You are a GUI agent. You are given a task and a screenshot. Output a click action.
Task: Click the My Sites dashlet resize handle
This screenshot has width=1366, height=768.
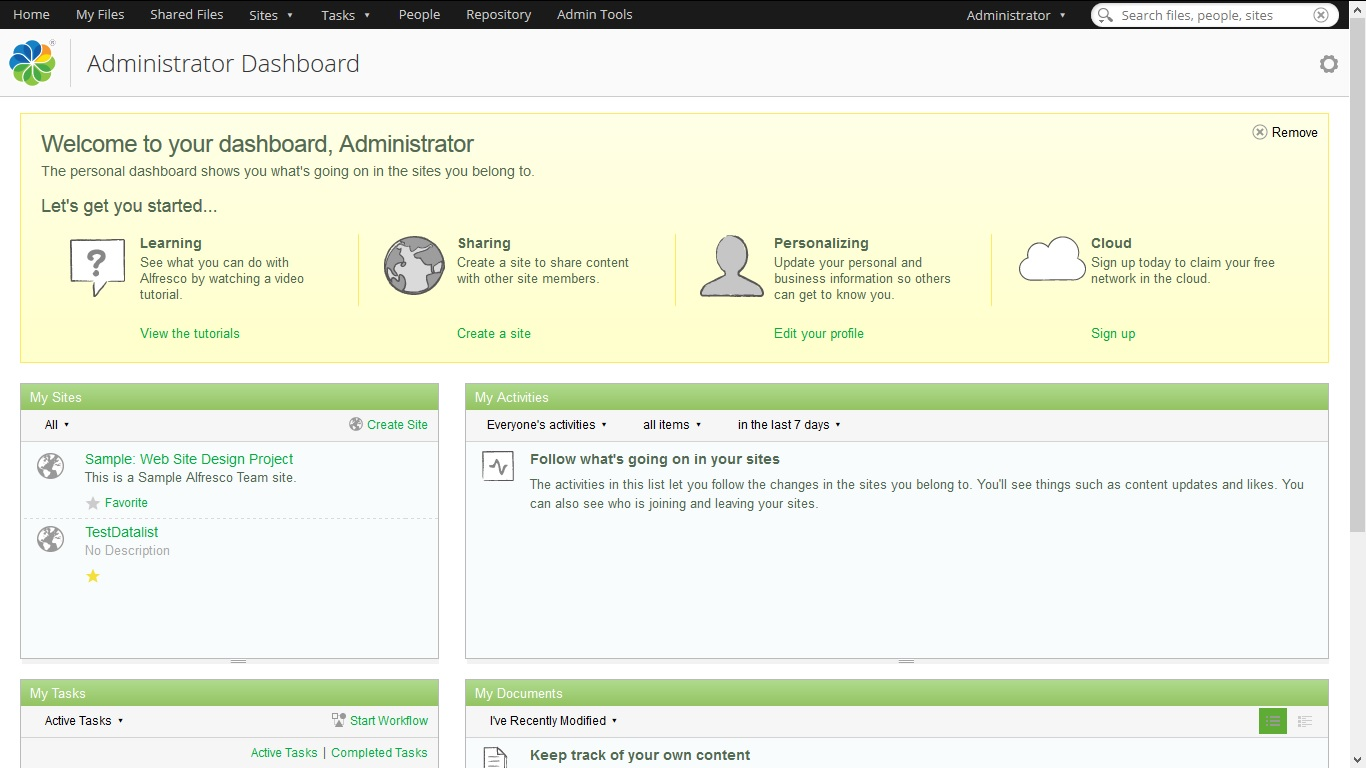[238, 661]
